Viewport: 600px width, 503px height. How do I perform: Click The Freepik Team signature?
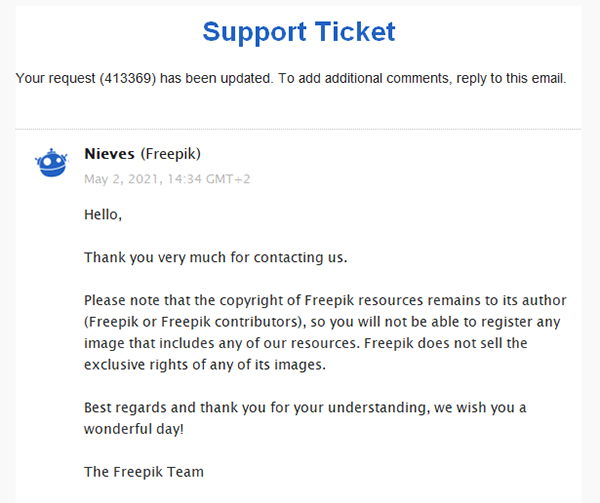click(x=144, y=472)
